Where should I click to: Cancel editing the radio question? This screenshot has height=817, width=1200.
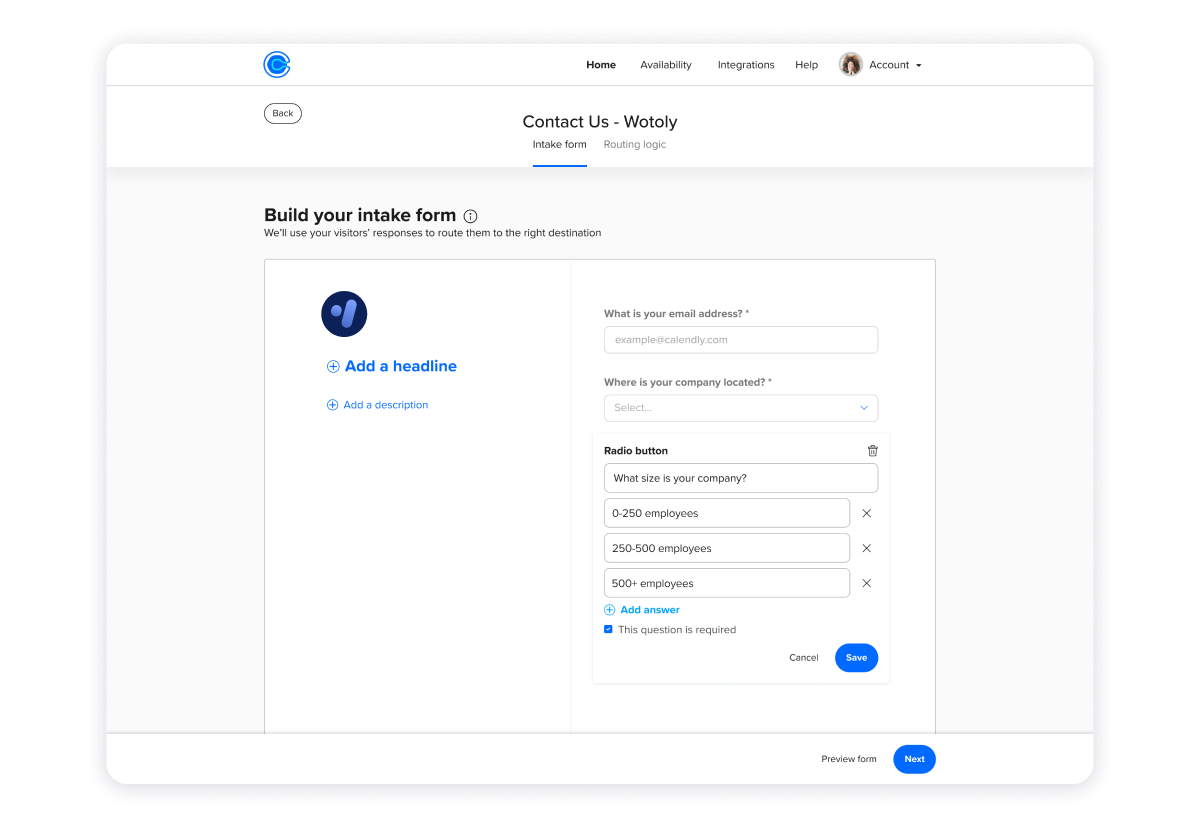(804, 658)
